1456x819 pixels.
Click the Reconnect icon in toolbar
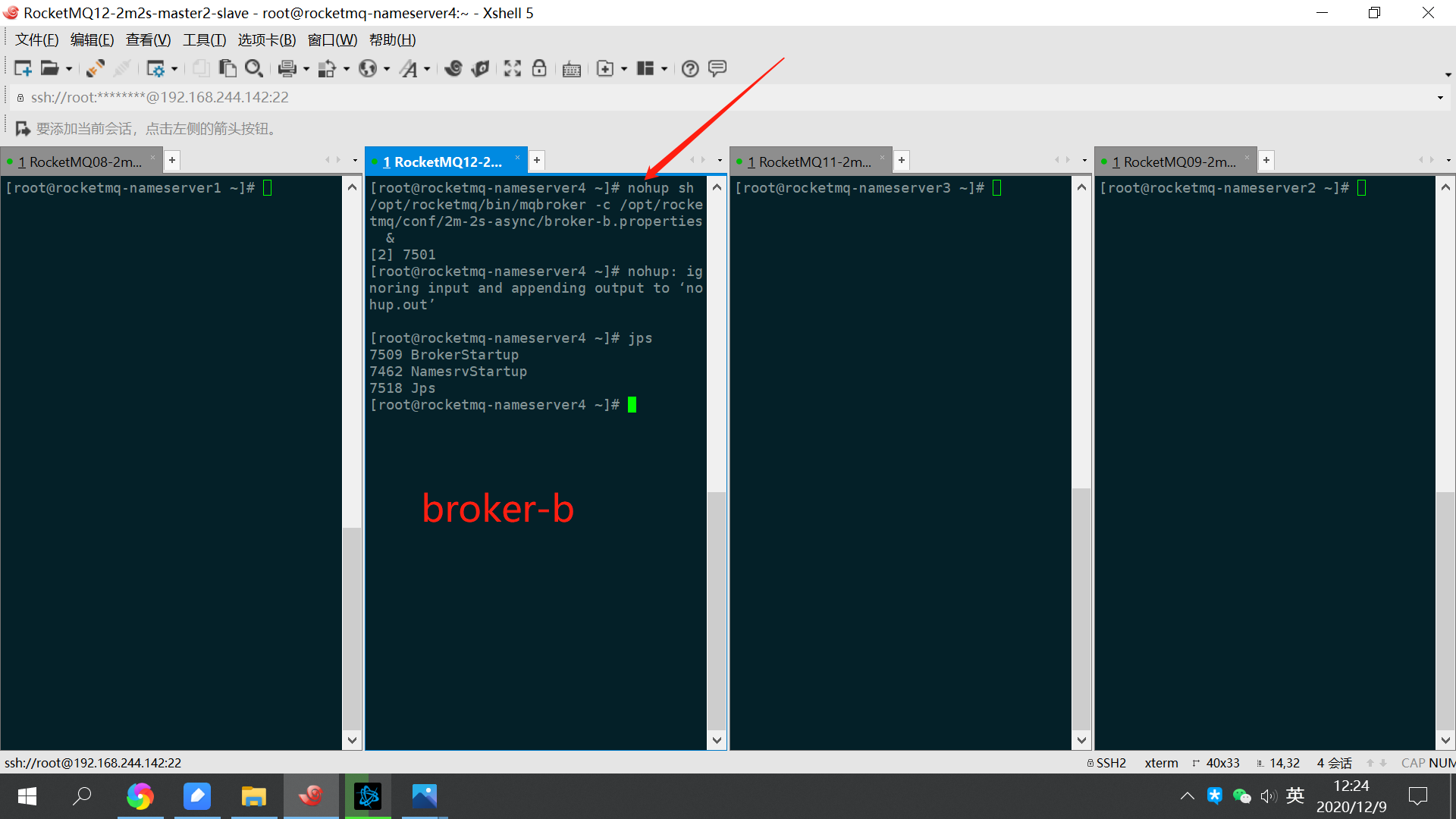(96, 69)
